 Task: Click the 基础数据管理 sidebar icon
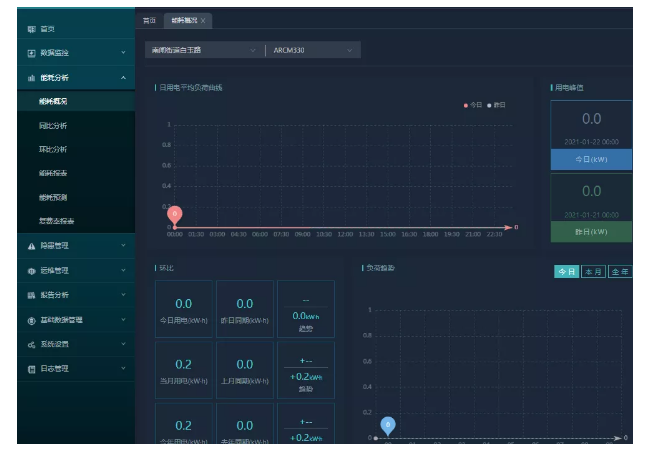tap(31, 320)
